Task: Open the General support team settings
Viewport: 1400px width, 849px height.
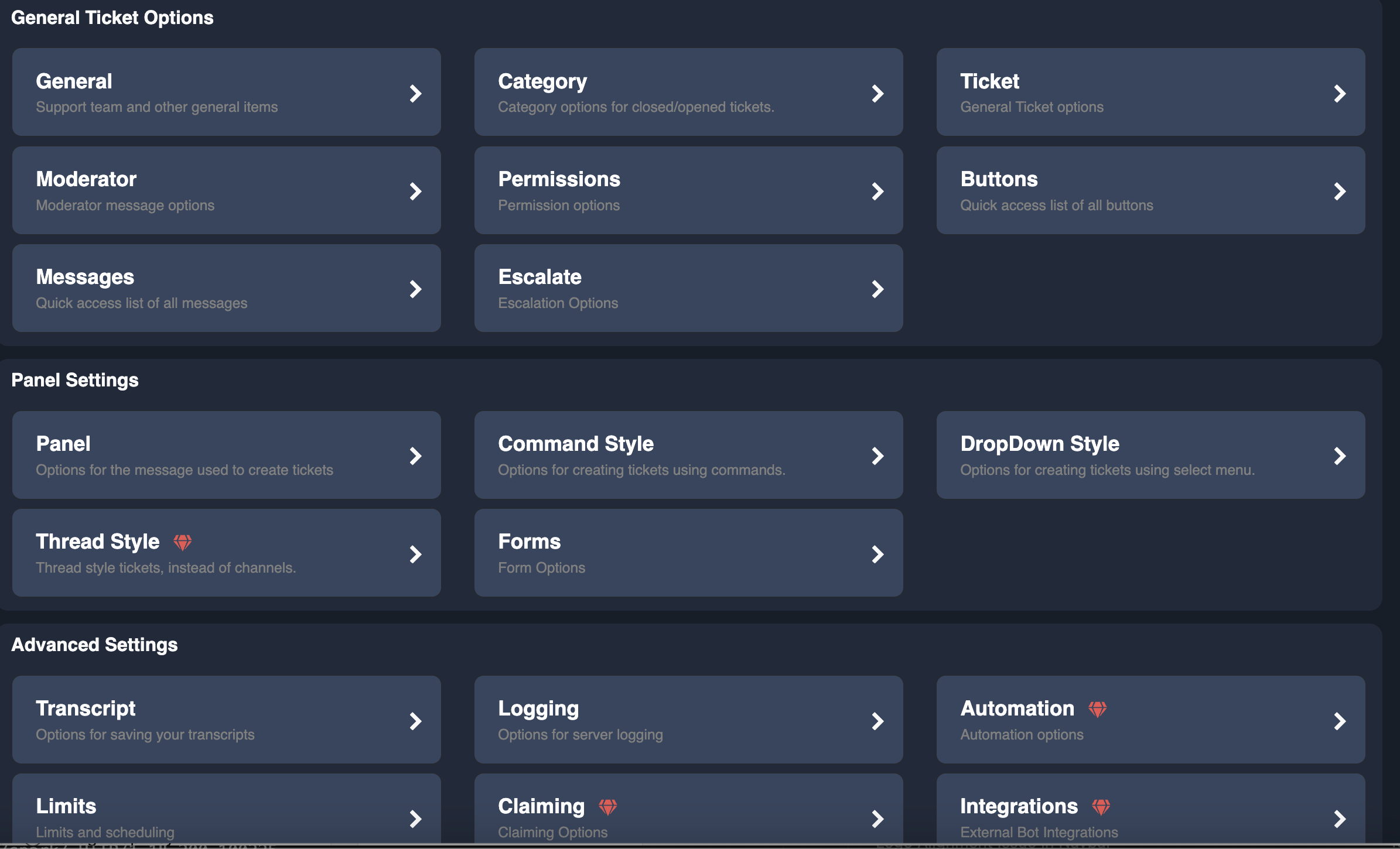Action: coord(226,92)
